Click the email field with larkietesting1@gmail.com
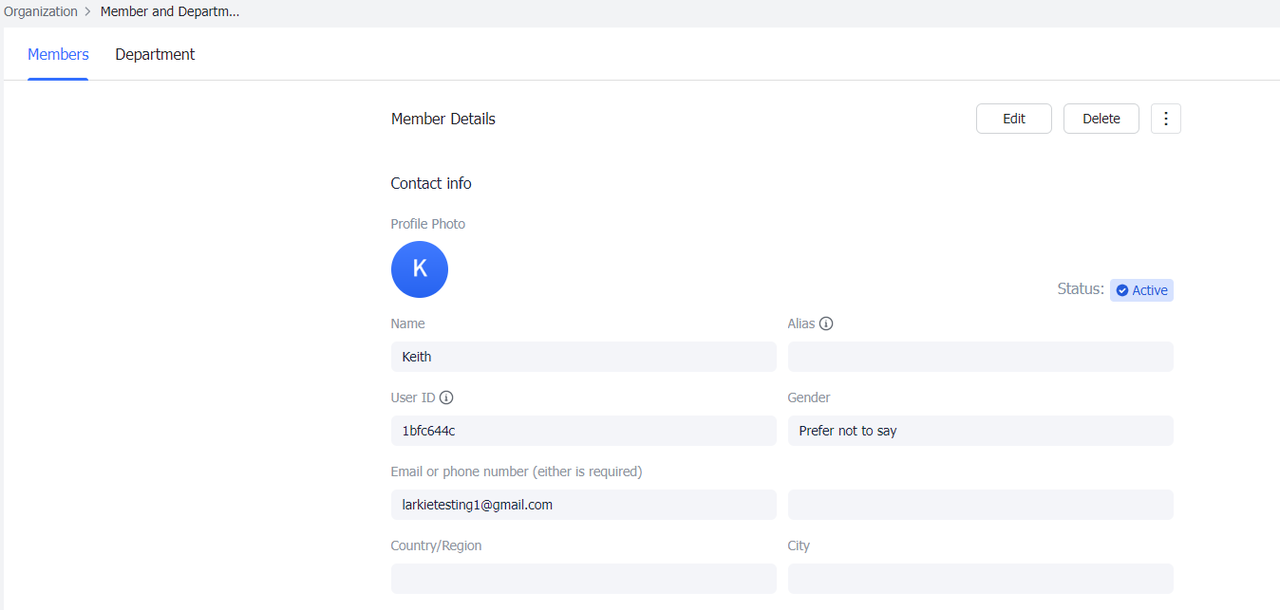The height and width of the screenshot is (610, 1280). point(583,505)
